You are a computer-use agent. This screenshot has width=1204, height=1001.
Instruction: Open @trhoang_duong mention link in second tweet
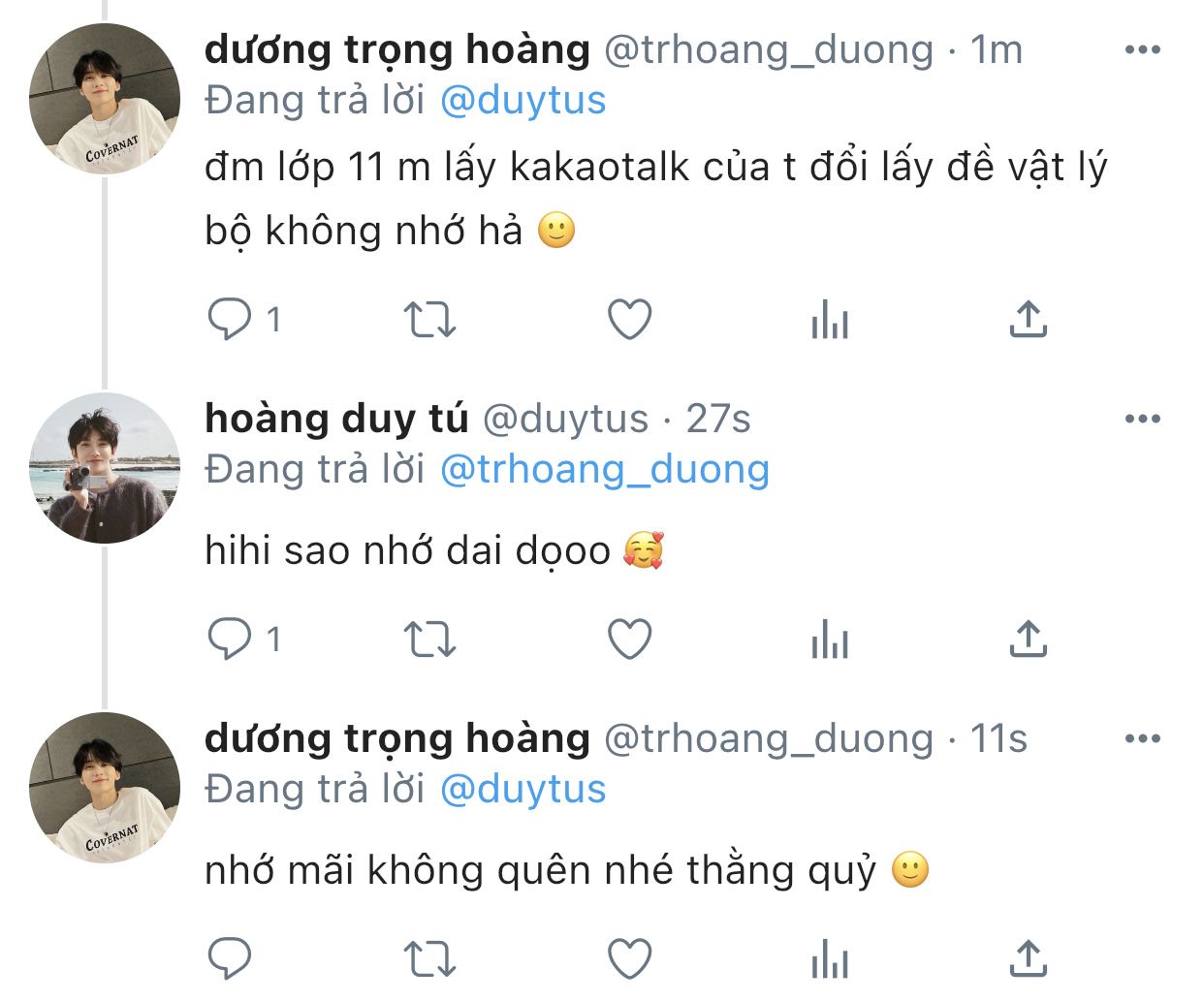[605, 469]
